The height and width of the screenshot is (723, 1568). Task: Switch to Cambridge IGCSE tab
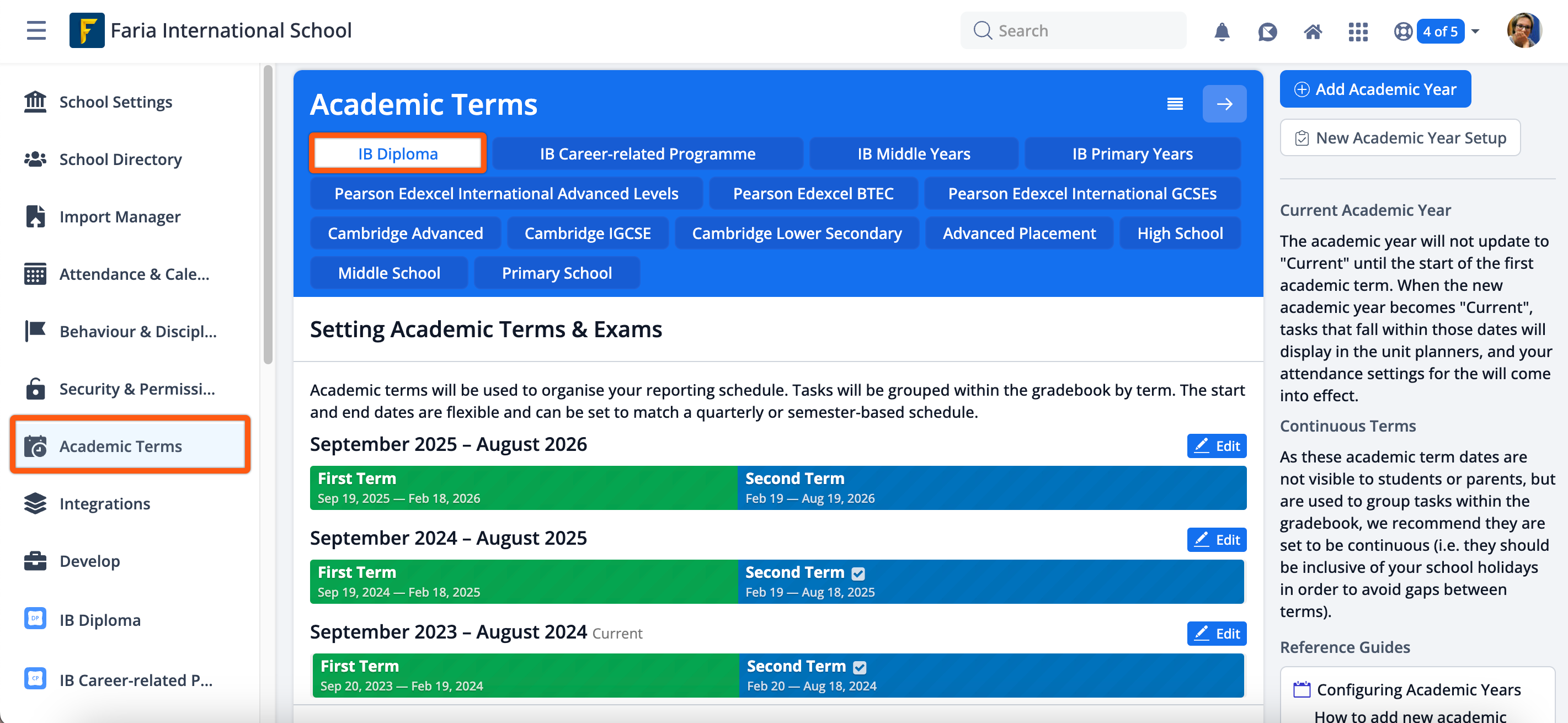tap(588, 233)
